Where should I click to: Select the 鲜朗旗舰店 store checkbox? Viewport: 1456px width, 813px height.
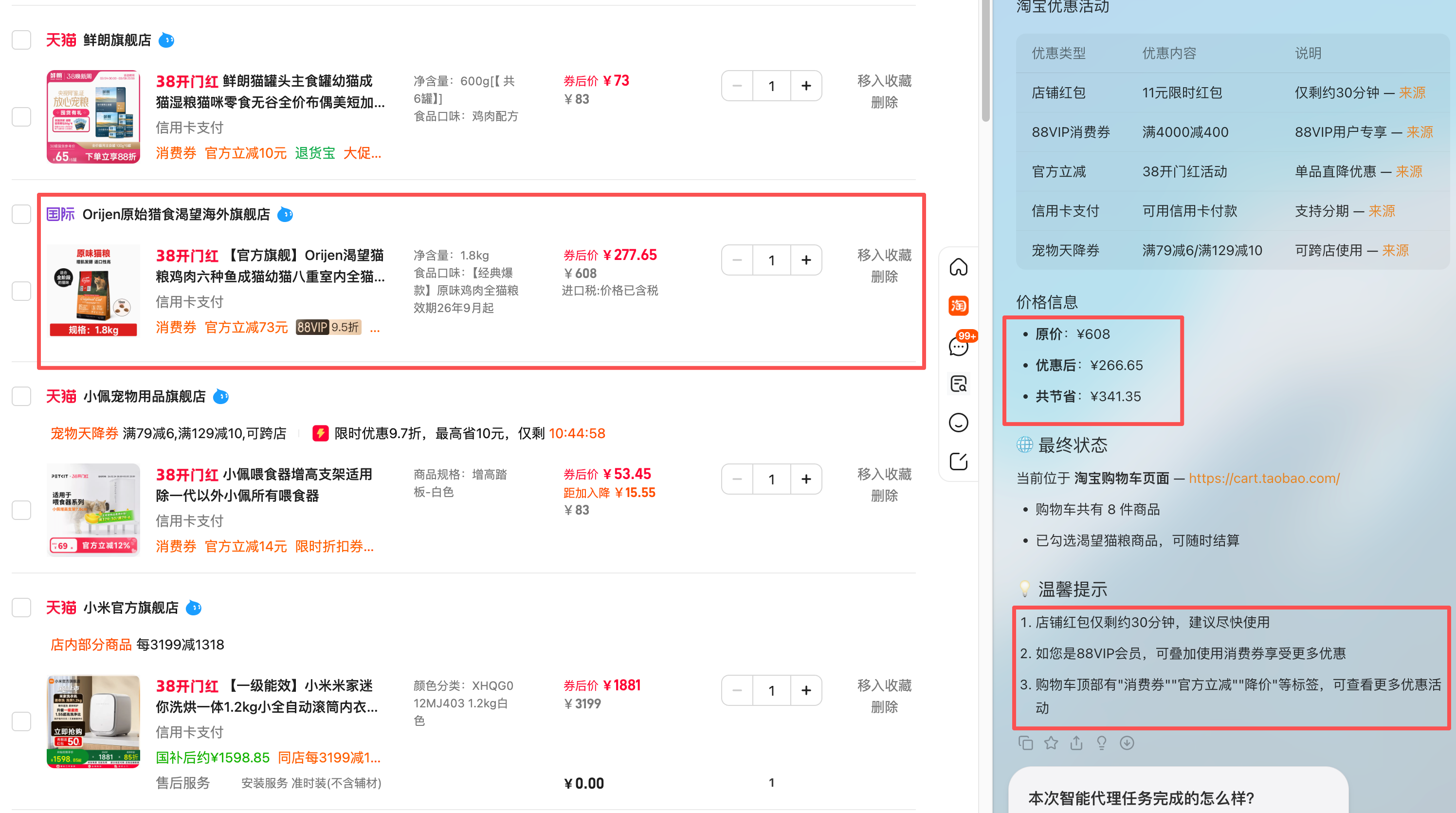point(21,39)
